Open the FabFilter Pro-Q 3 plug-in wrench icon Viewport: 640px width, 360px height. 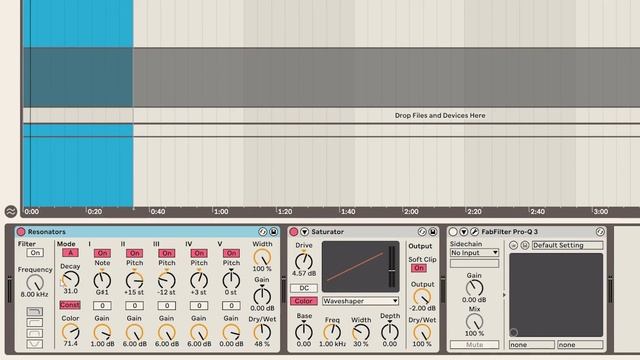point(474,232)
